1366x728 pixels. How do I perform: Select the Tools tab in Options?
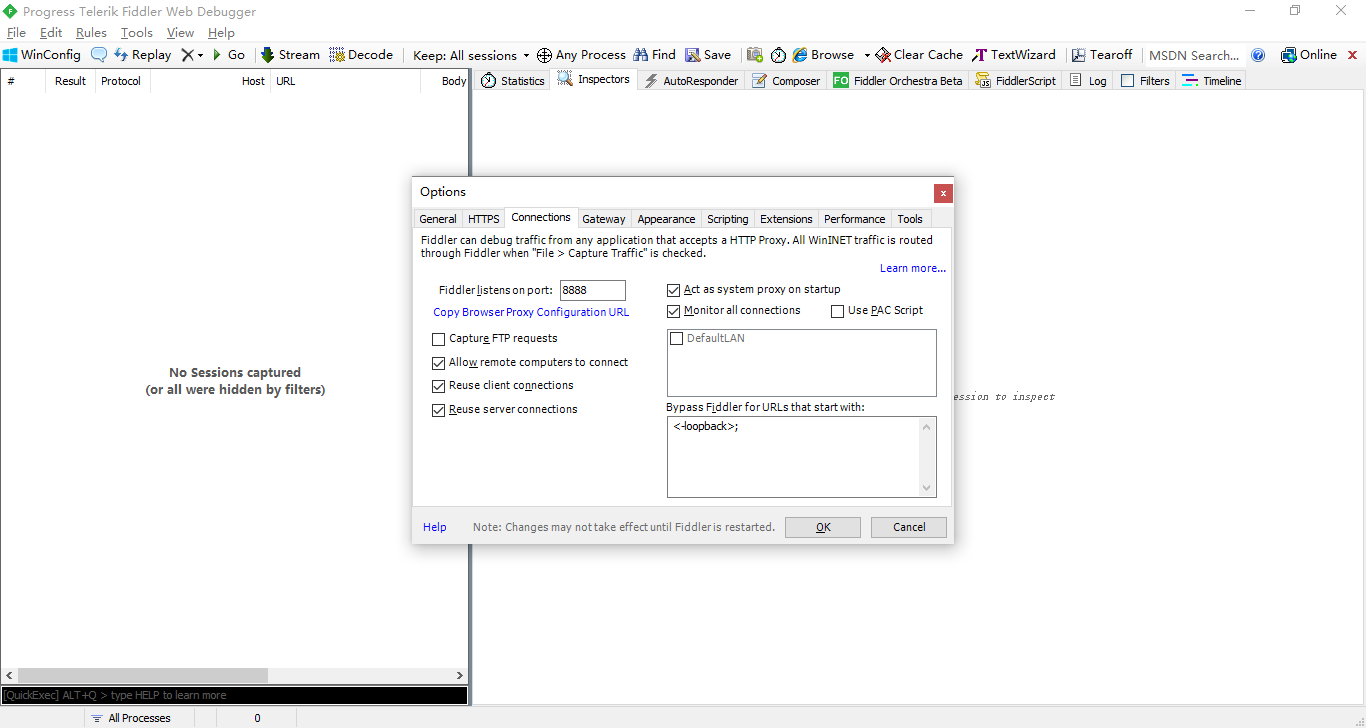pos(910,219)
